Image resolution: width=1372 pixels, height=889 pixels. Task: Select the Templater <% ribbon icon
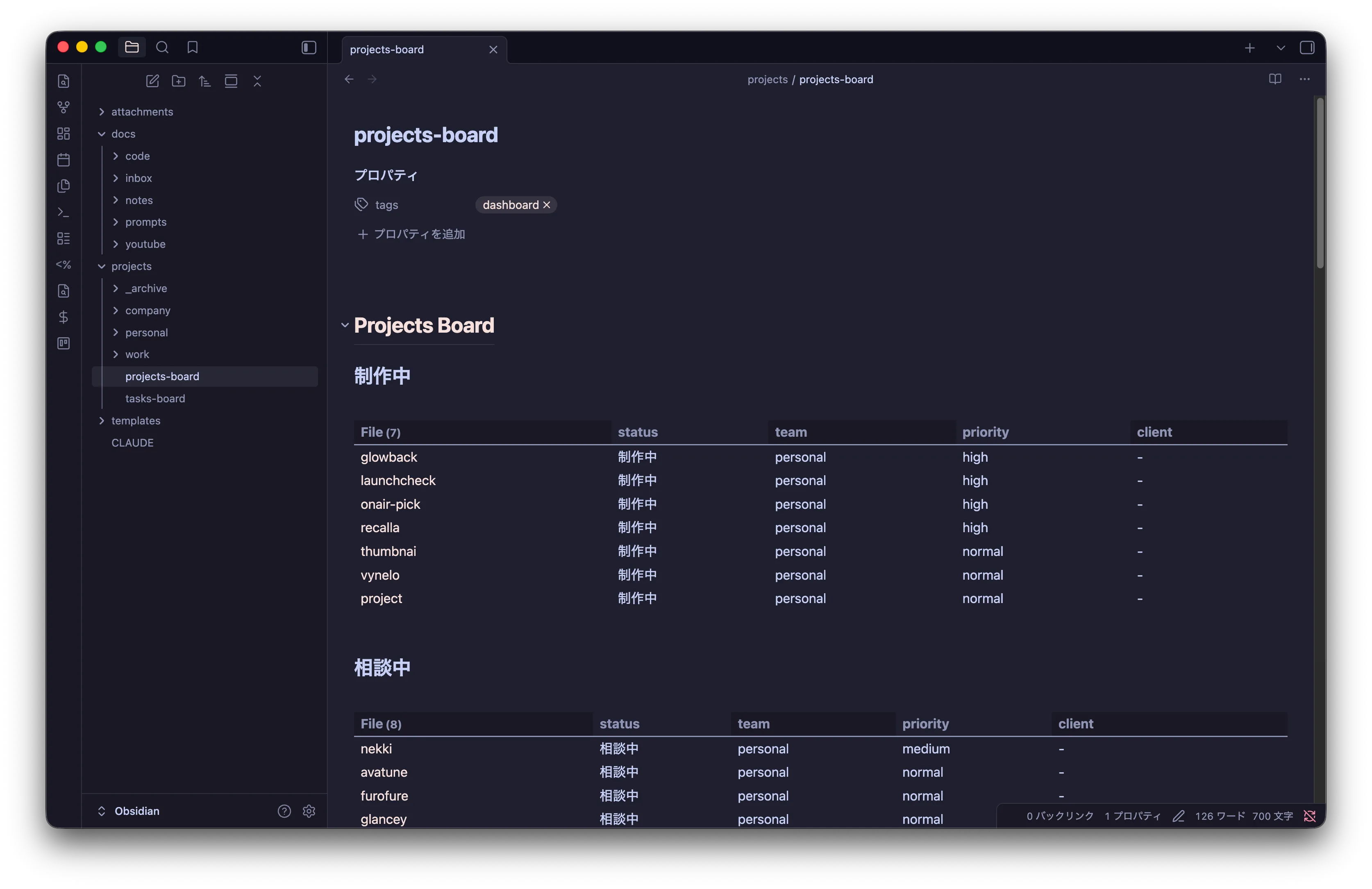[x=64, y=265]
